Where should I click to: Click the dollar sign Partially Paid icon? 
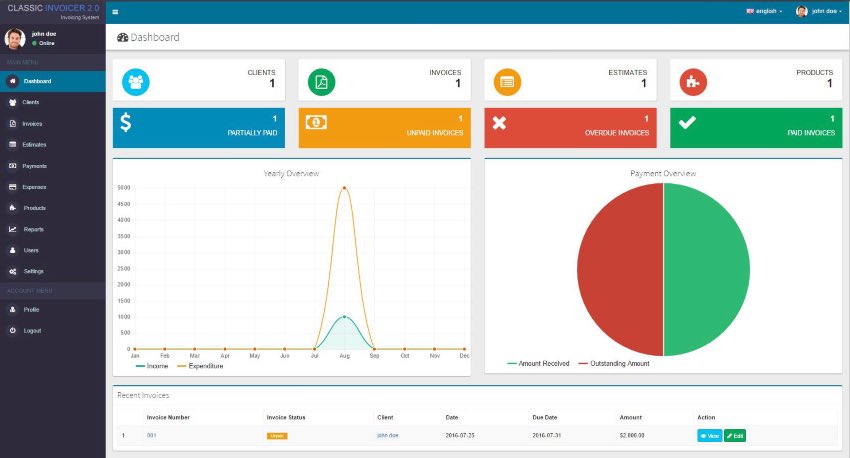[x=126, y=123]
